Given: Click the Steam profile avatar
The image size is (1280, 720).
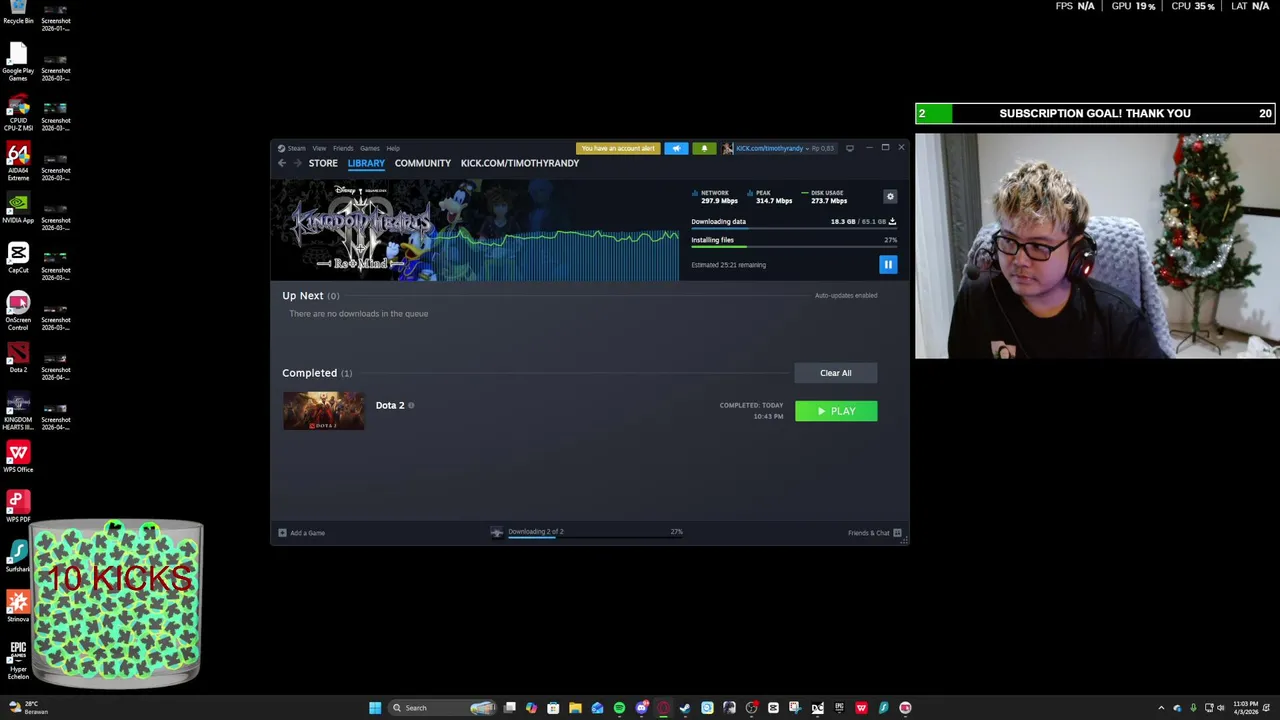Looking at the screenshot, I should pos(729,148).
